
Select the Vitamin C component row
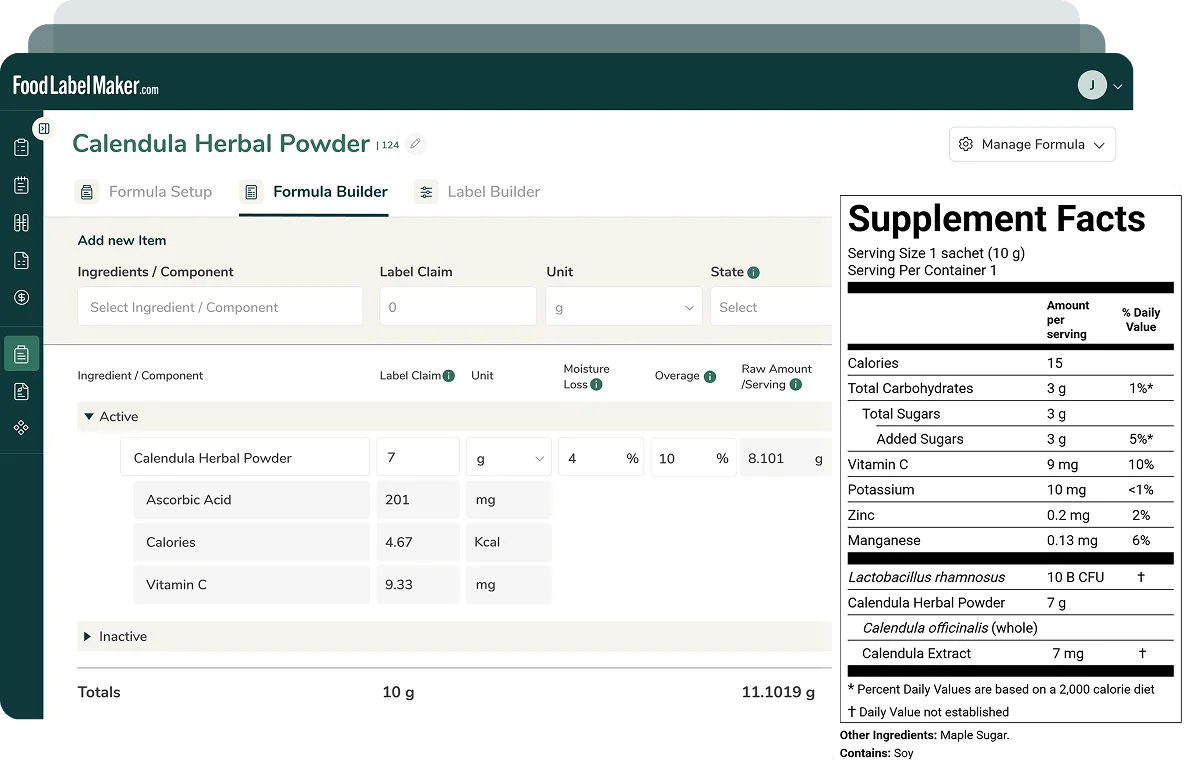click(x=251, y=585)
